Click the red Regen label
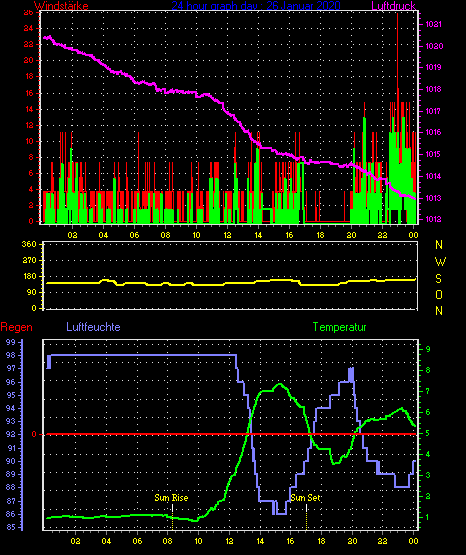The image size is (466, 555). 16,327
